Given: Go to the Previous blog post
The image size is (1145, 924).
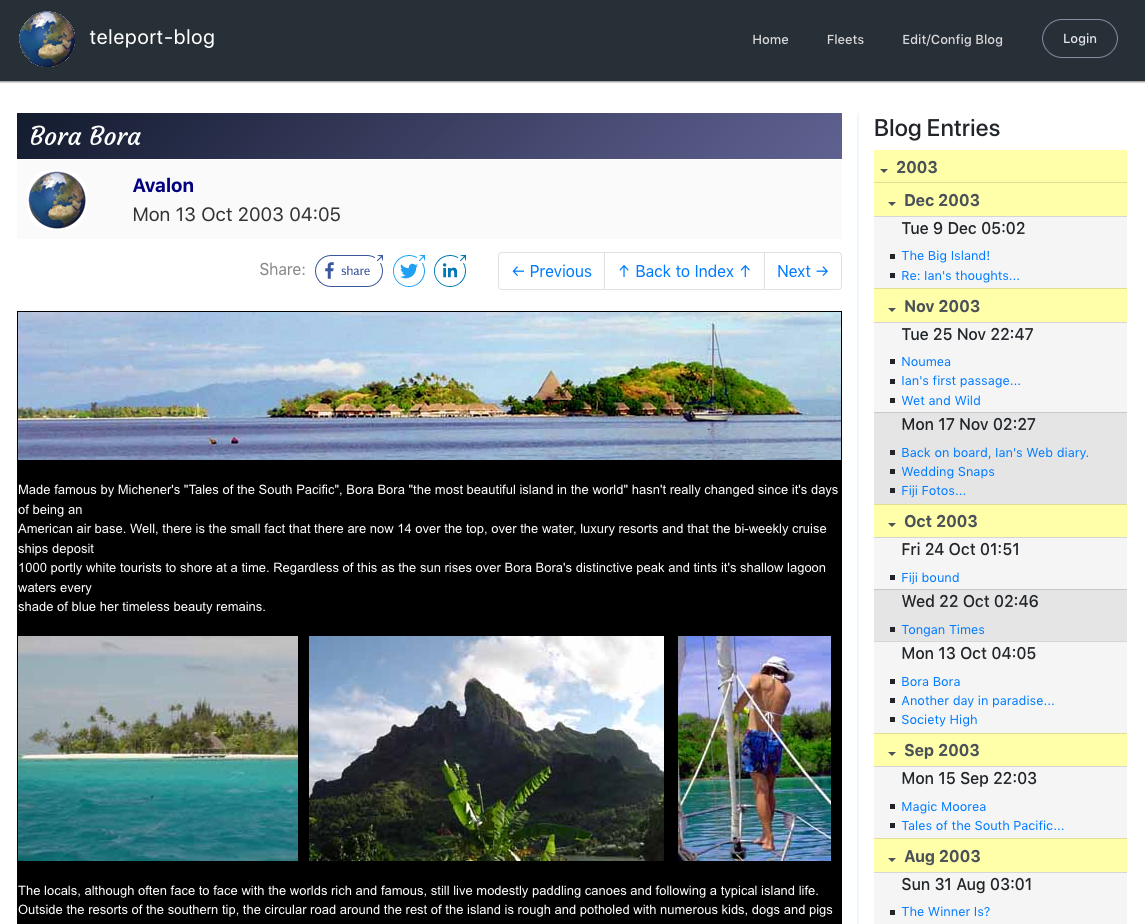Looking at the screenshot, I should click(552, 271).
